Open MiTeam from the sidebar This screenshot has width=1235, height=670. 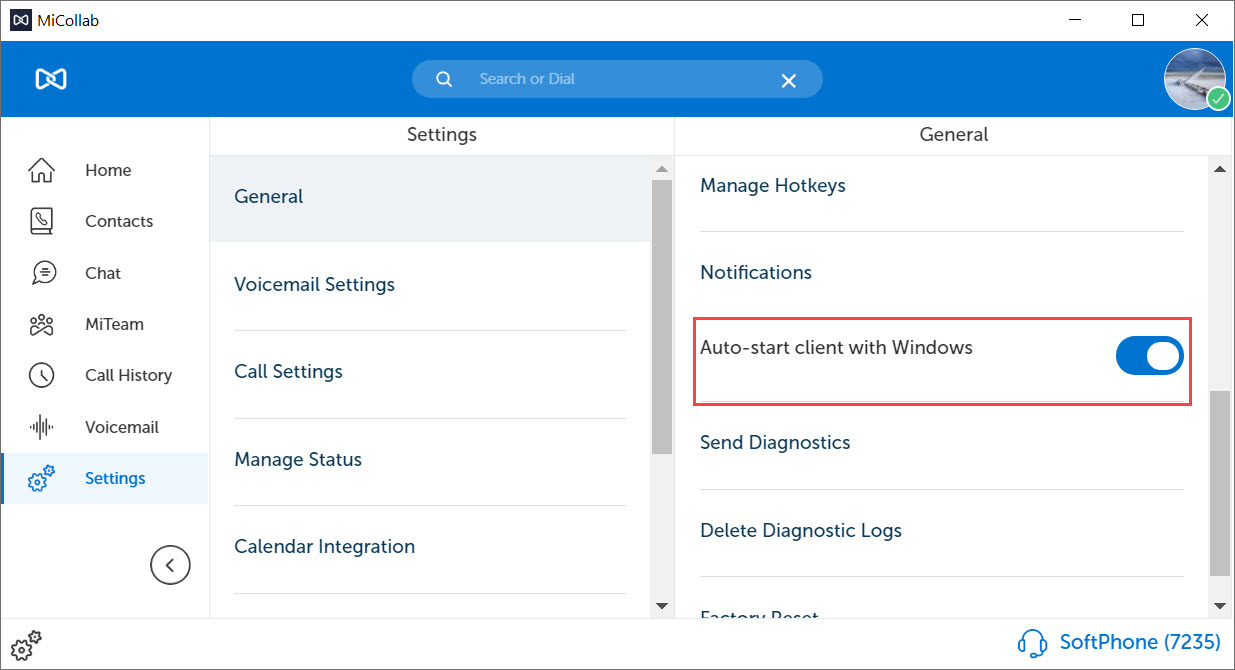[41, 324]
